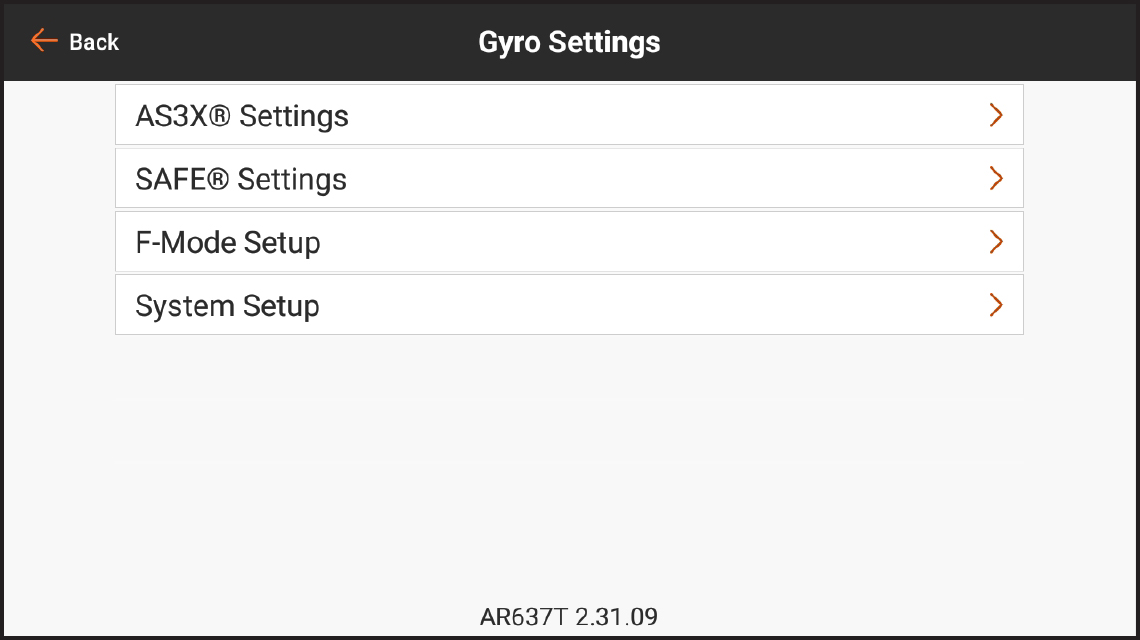
Task: Tap the Back label in the header
Action: coord(93,42)
